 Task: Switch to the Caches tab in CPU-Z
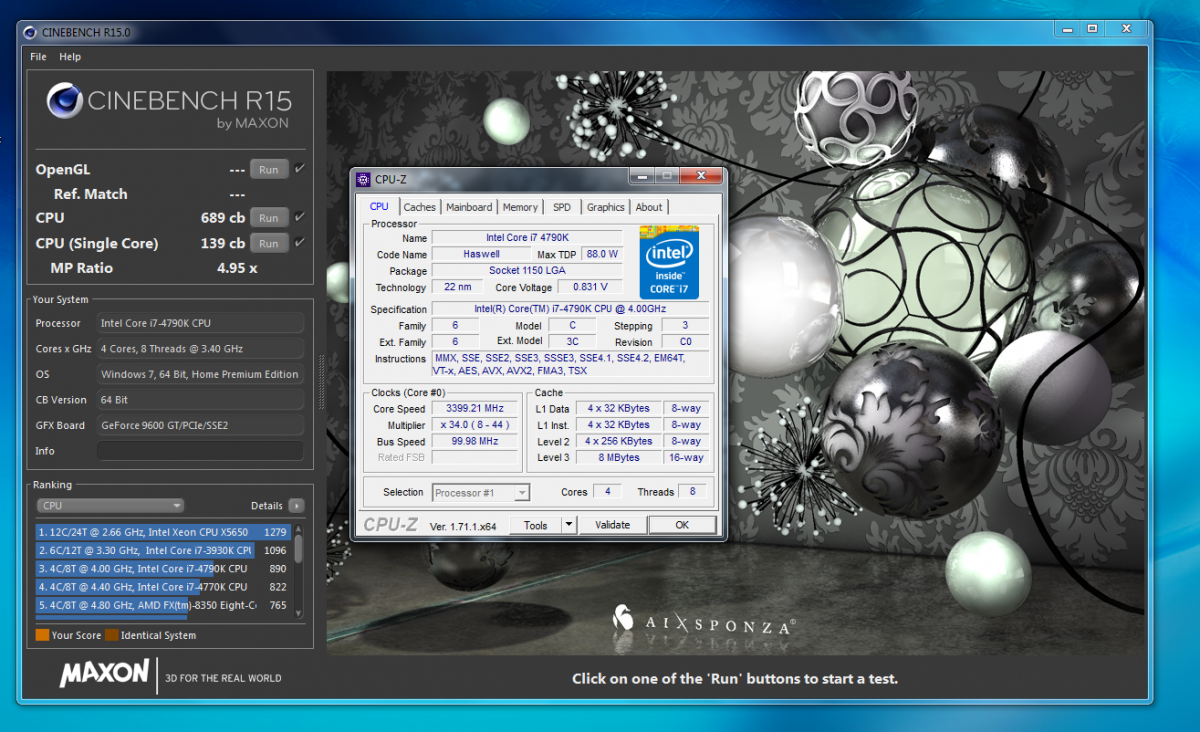[x=420, y=207]
